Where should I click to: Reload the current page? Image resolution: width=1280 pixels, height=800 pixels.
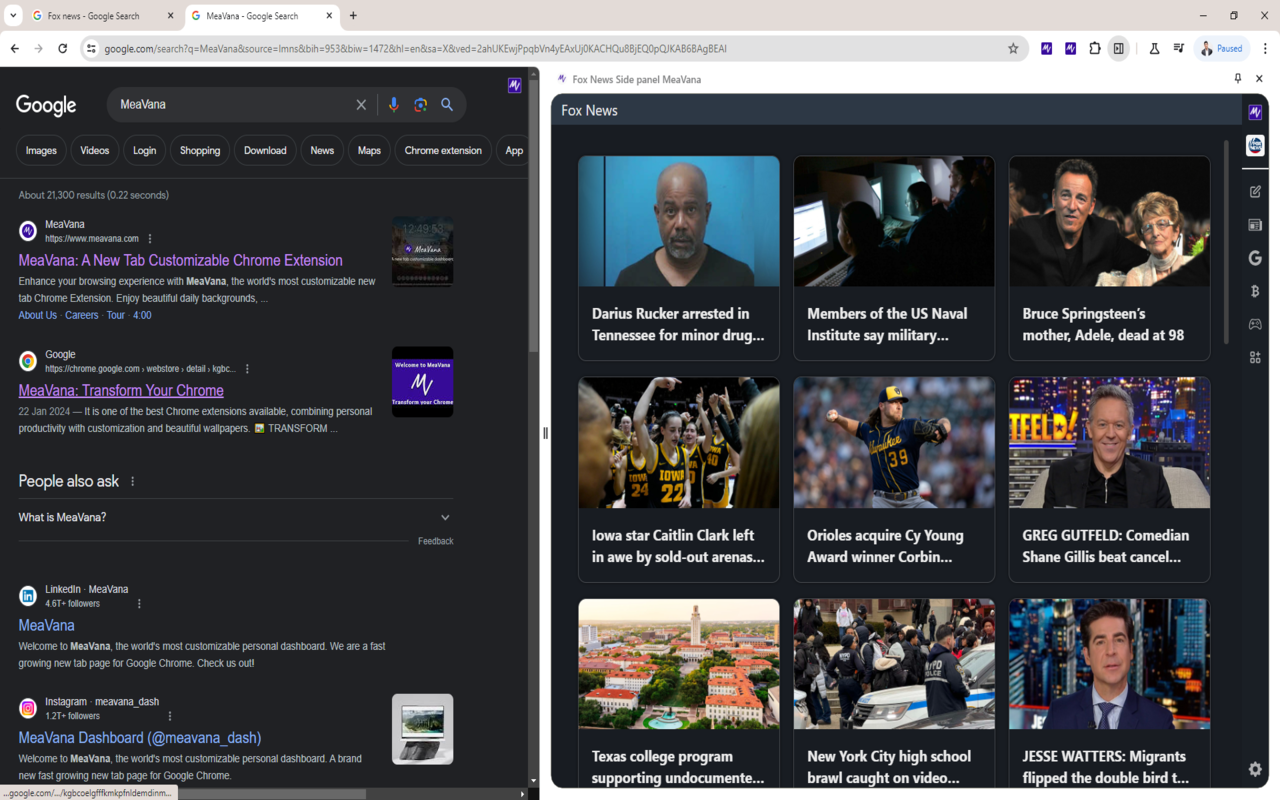(x=62, y=48)
